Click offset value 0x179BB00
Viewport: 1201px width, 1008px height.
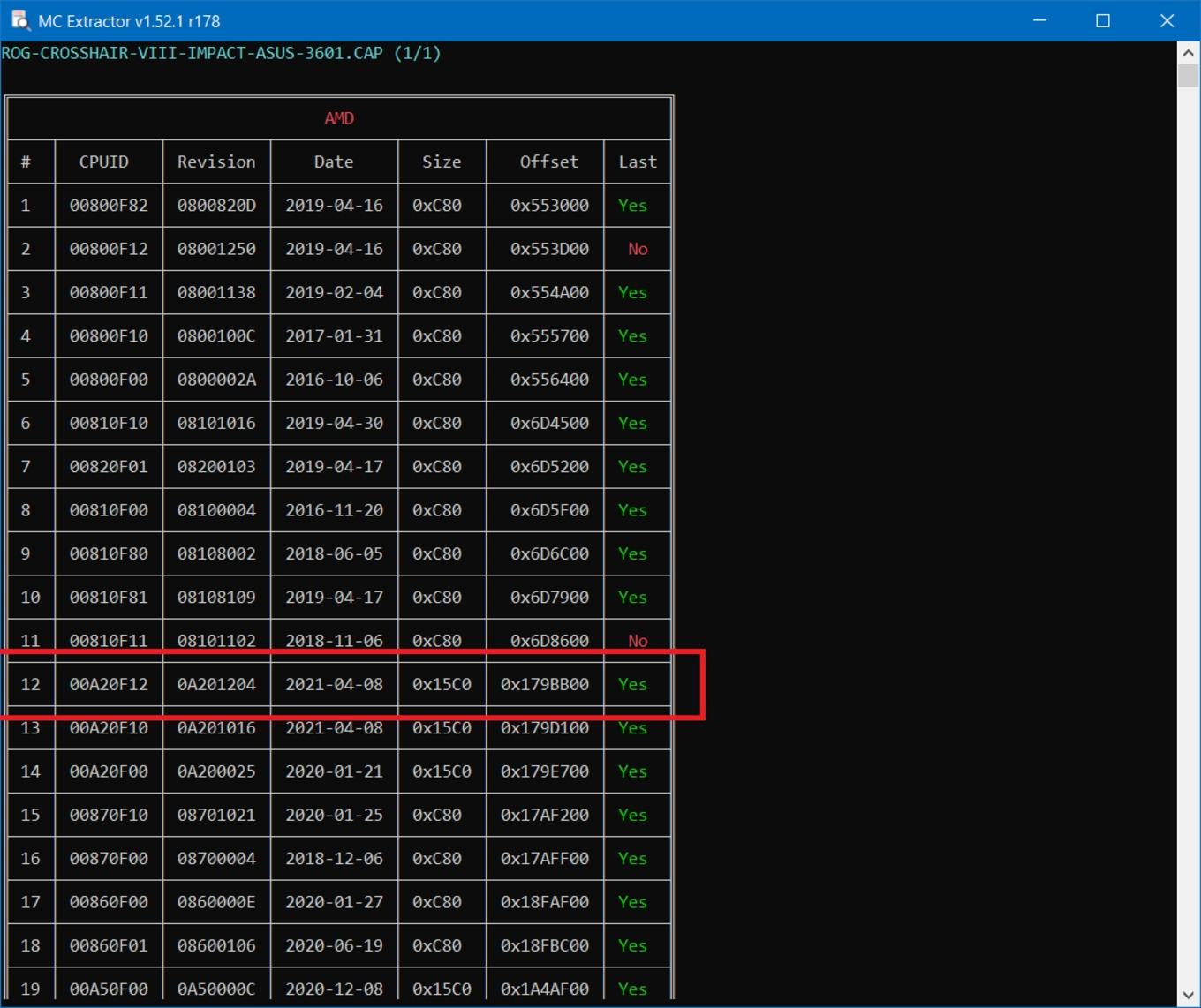click(545, 684)
